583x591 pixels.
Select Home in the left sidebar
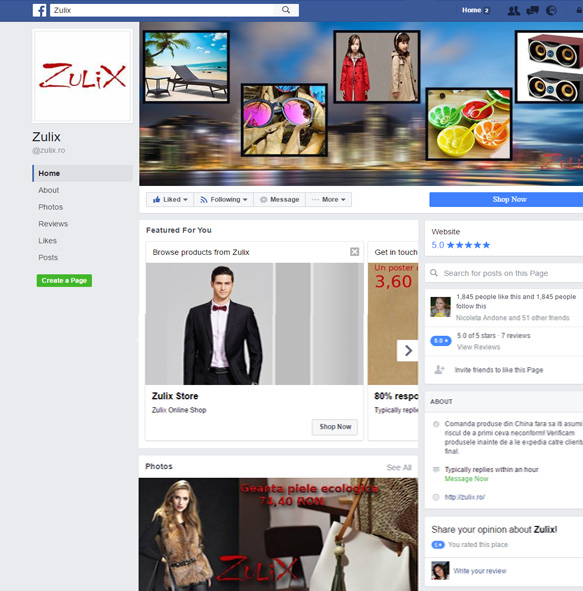(82, 173)
